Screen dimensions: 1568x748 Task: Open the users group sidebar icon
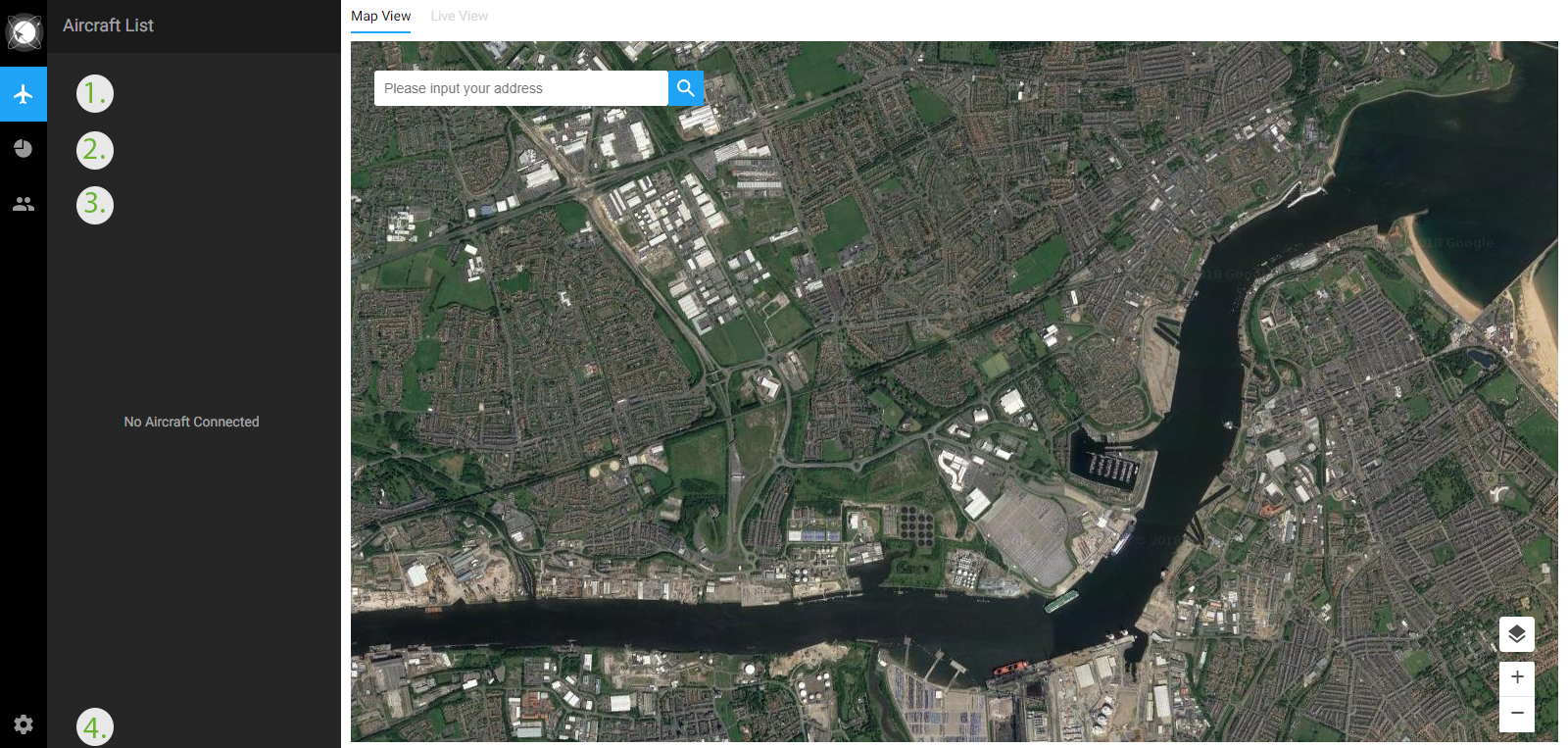24,204
